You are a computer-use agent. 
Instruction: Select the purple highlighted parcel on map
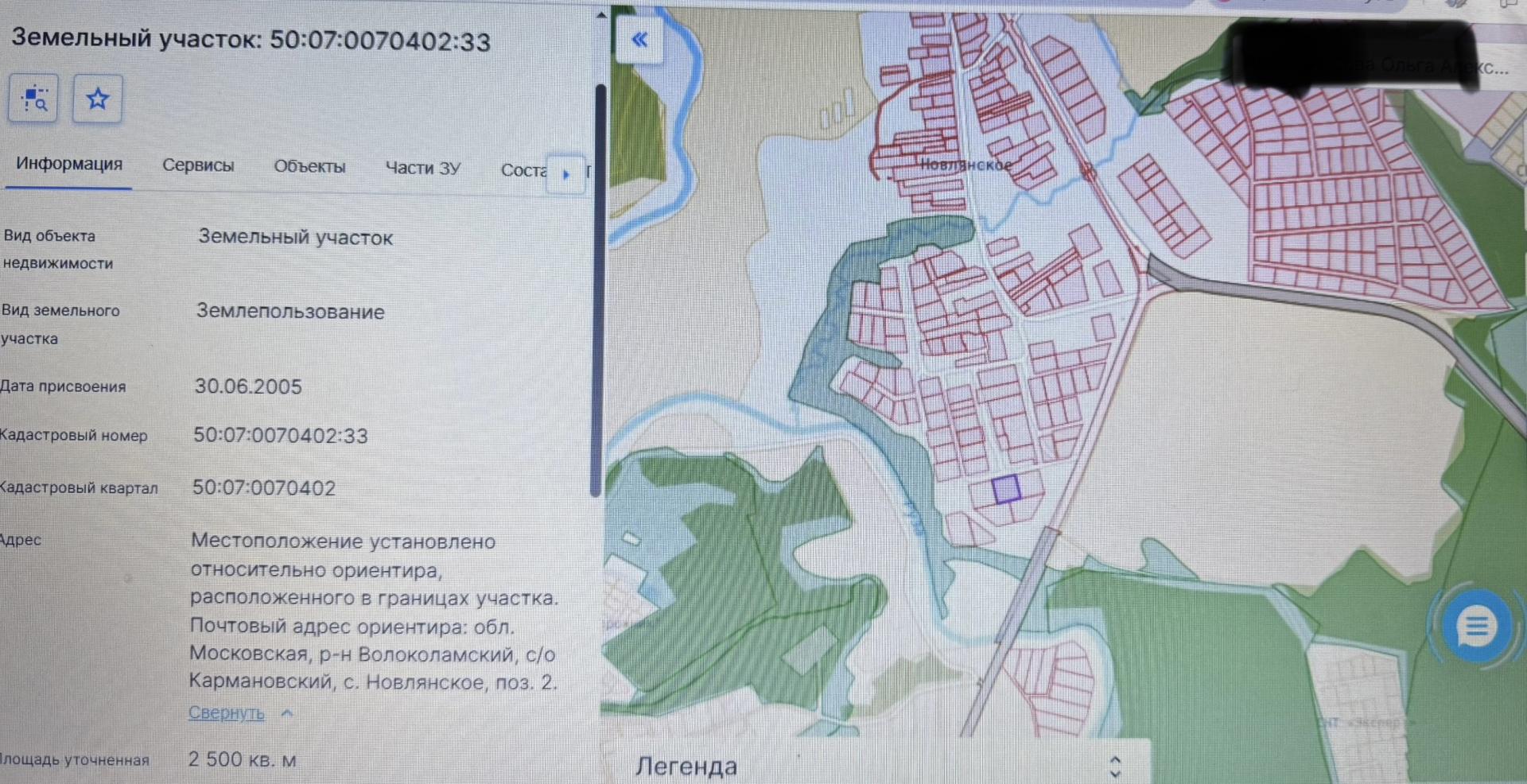click(x=1006, y=489)
